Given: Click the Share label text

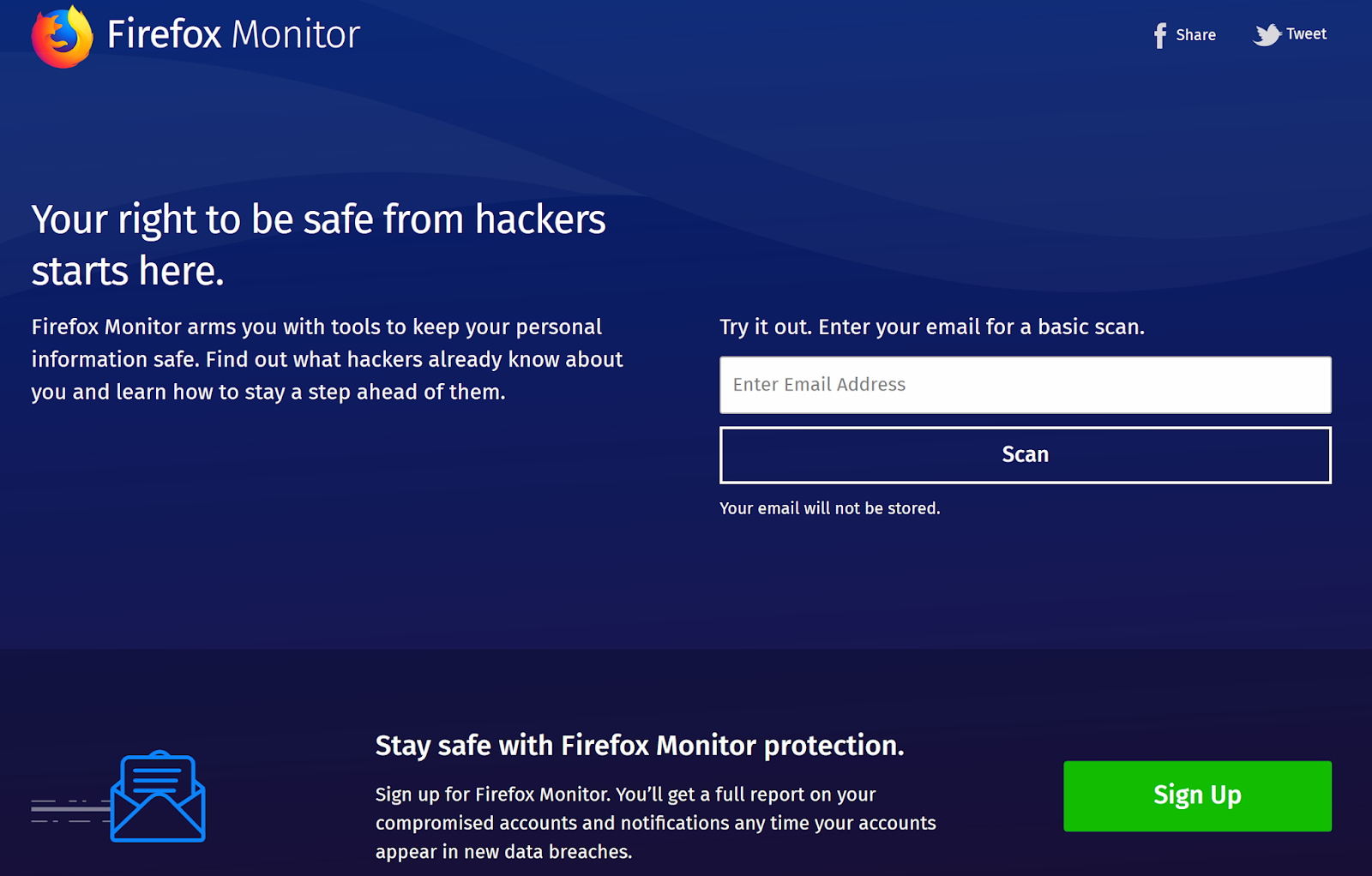Looking at the screenshot, I should pos(1195,35).
